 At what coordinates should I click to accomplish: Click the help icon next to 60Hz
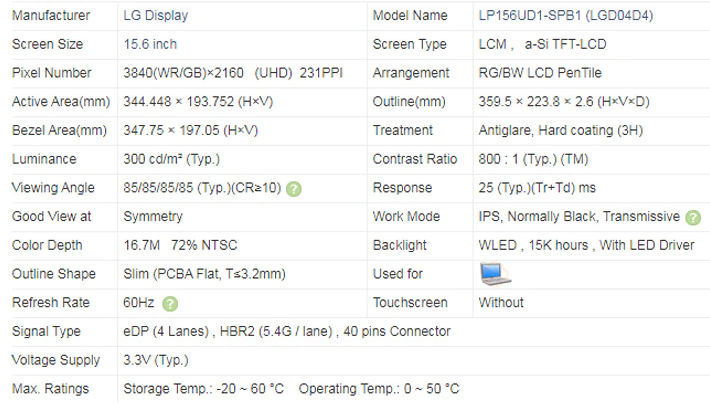point(170,304)
